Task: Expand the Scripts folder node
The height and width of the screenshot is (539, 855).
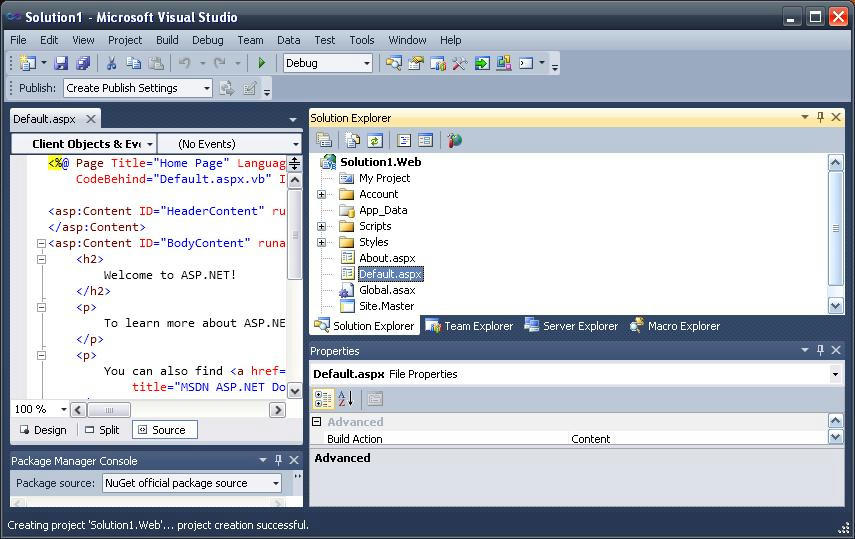Action: [321, 227]
